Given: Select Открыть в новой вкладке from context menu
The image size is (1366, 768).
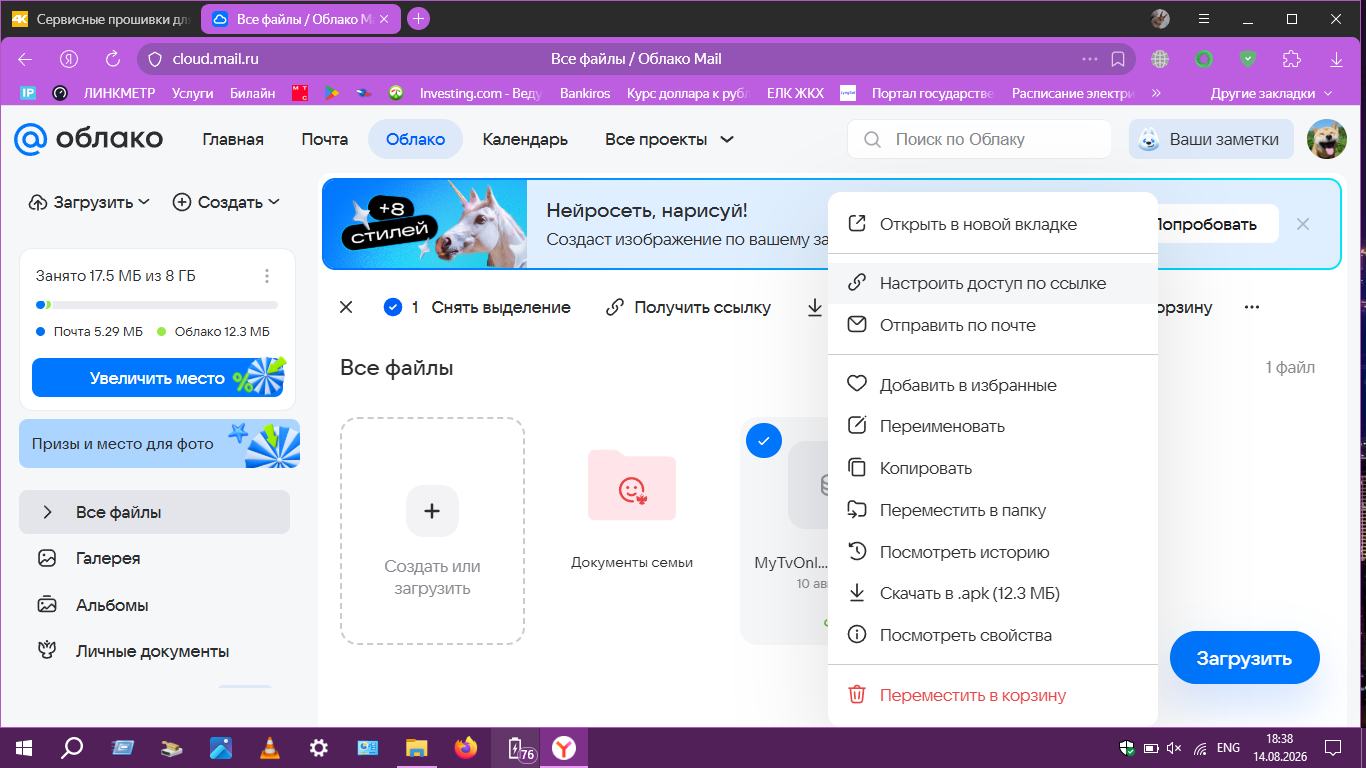Looking at the screenshot, I should click(993, 224).
